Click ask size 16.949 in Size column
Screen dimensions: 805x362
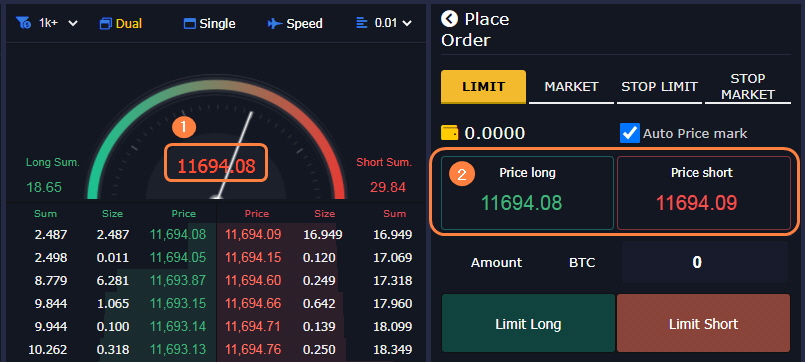coord(322,235)
